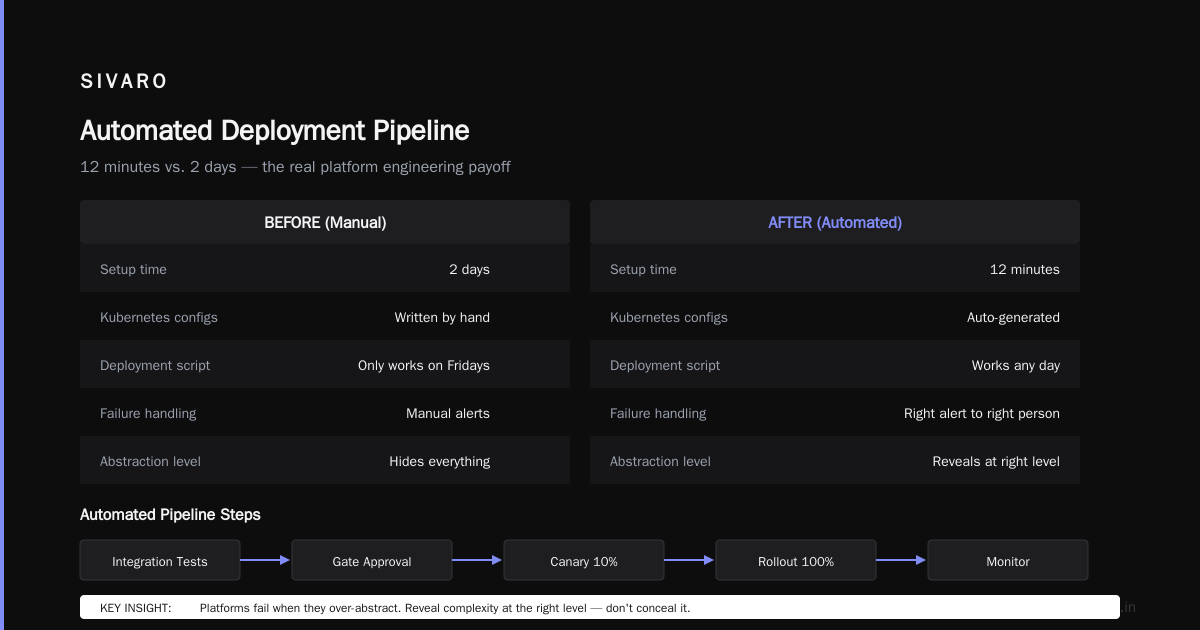The width and height of the screenshot is (1200, 630).
Task: Select the Canary 10% pipeline step
Action: [x=584, y=561]
